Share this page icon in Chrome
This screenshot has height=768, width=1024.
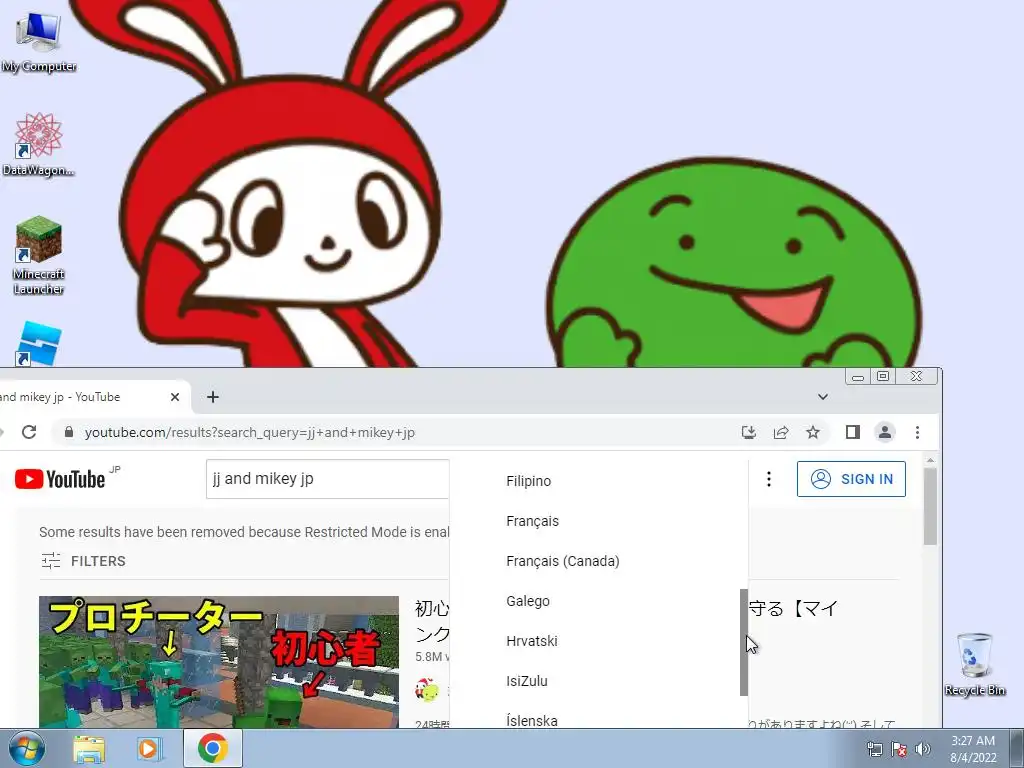[x=781, y=432]
